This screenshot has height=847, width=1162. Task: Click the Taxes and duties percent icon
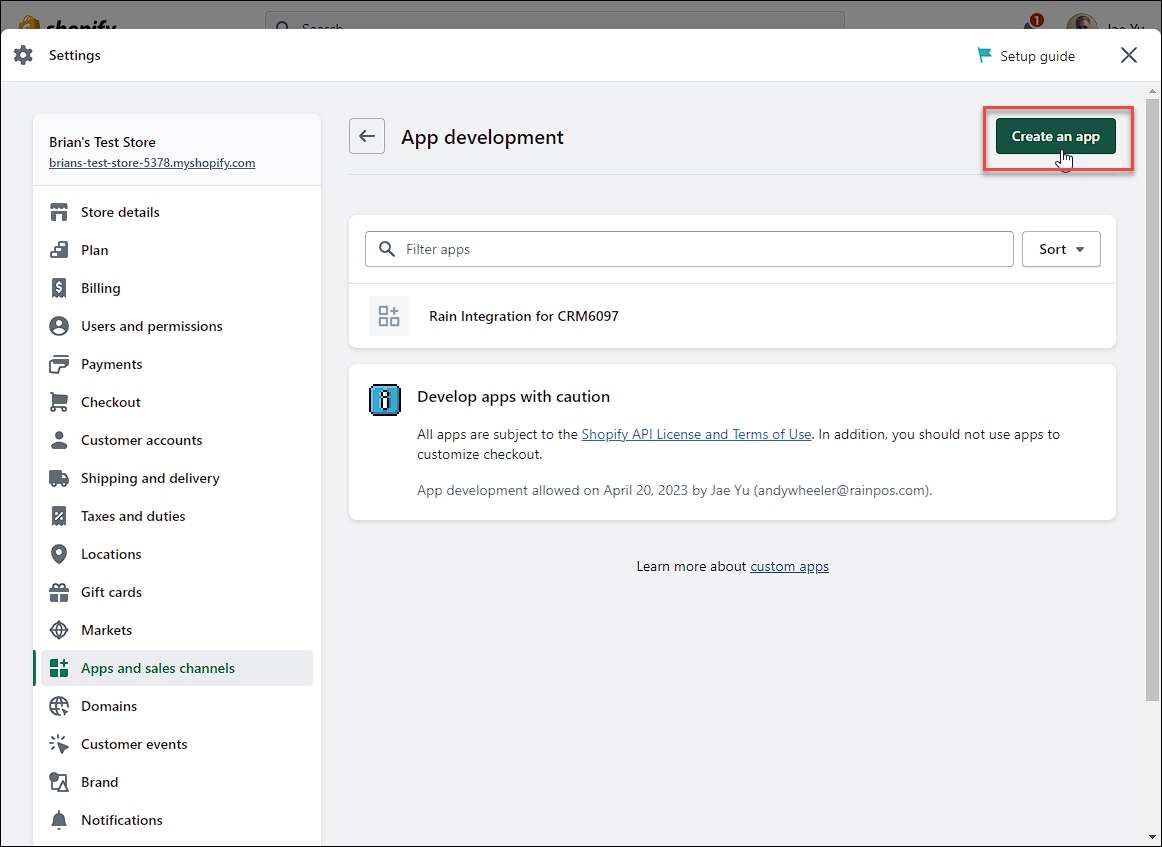click(x=59, y=516)
